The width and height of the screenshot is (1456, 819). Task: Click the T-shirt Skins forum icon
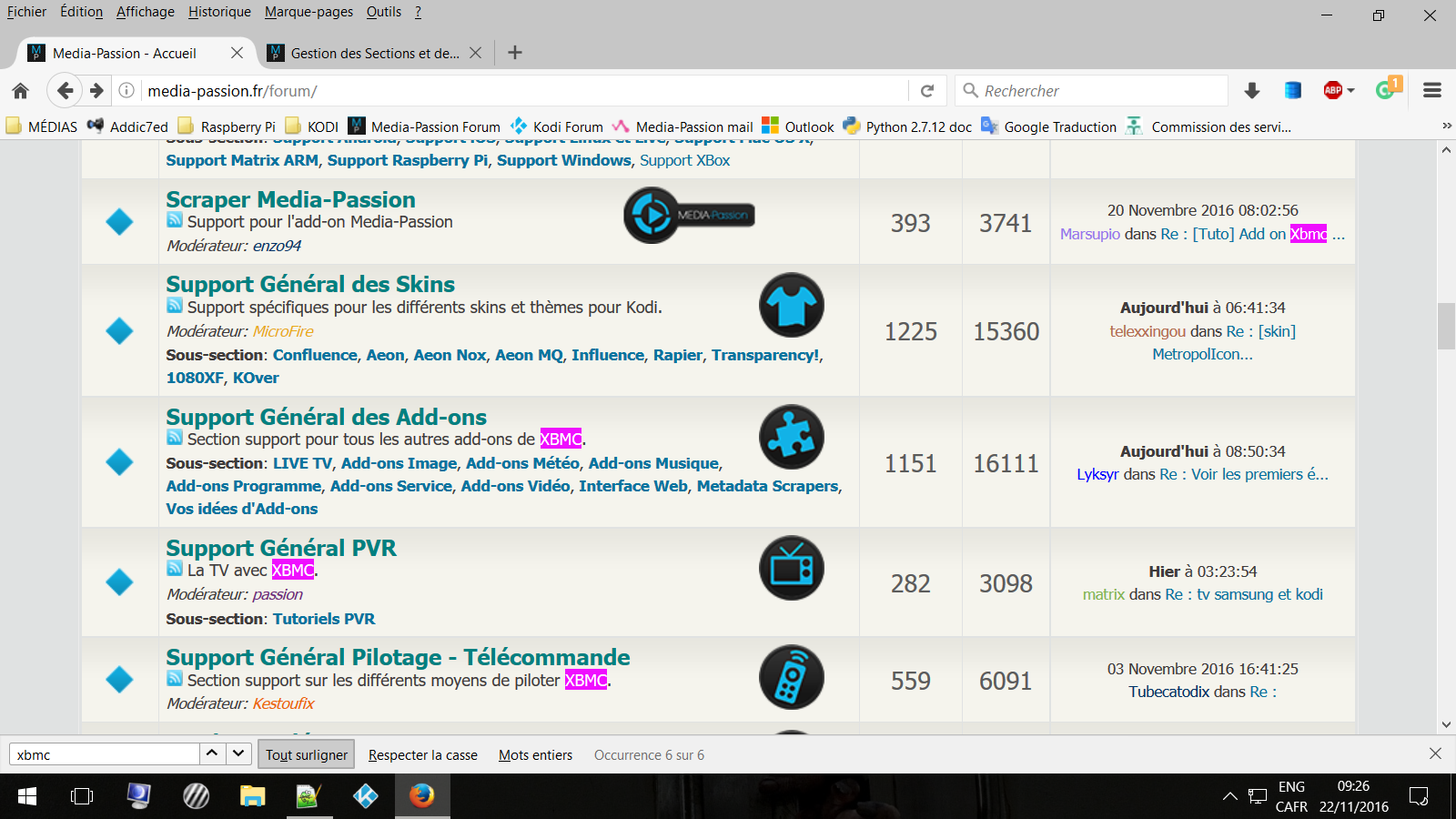coord(792,305)
